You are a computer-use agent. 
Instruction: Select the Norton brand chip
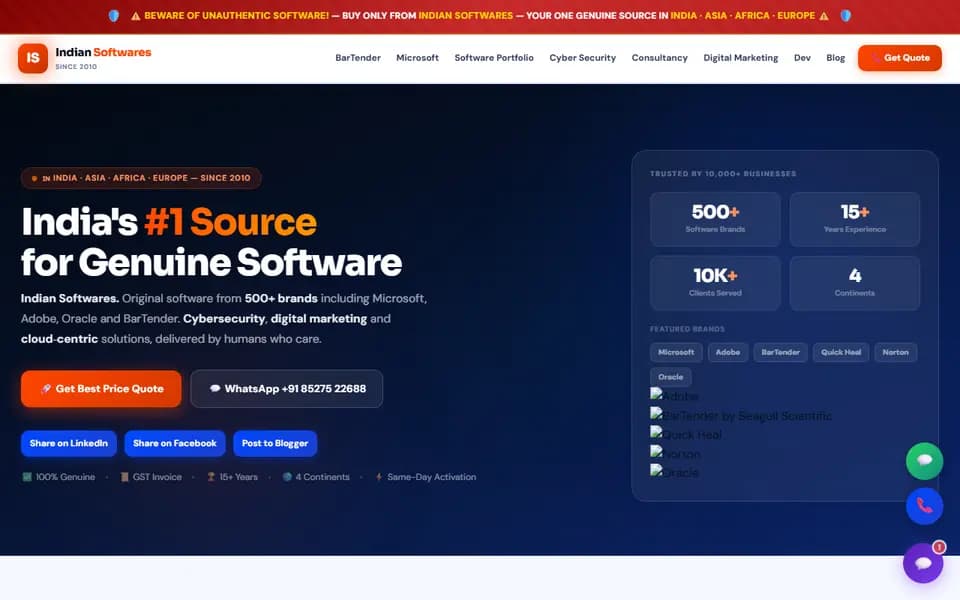click(x=895, y=353)
